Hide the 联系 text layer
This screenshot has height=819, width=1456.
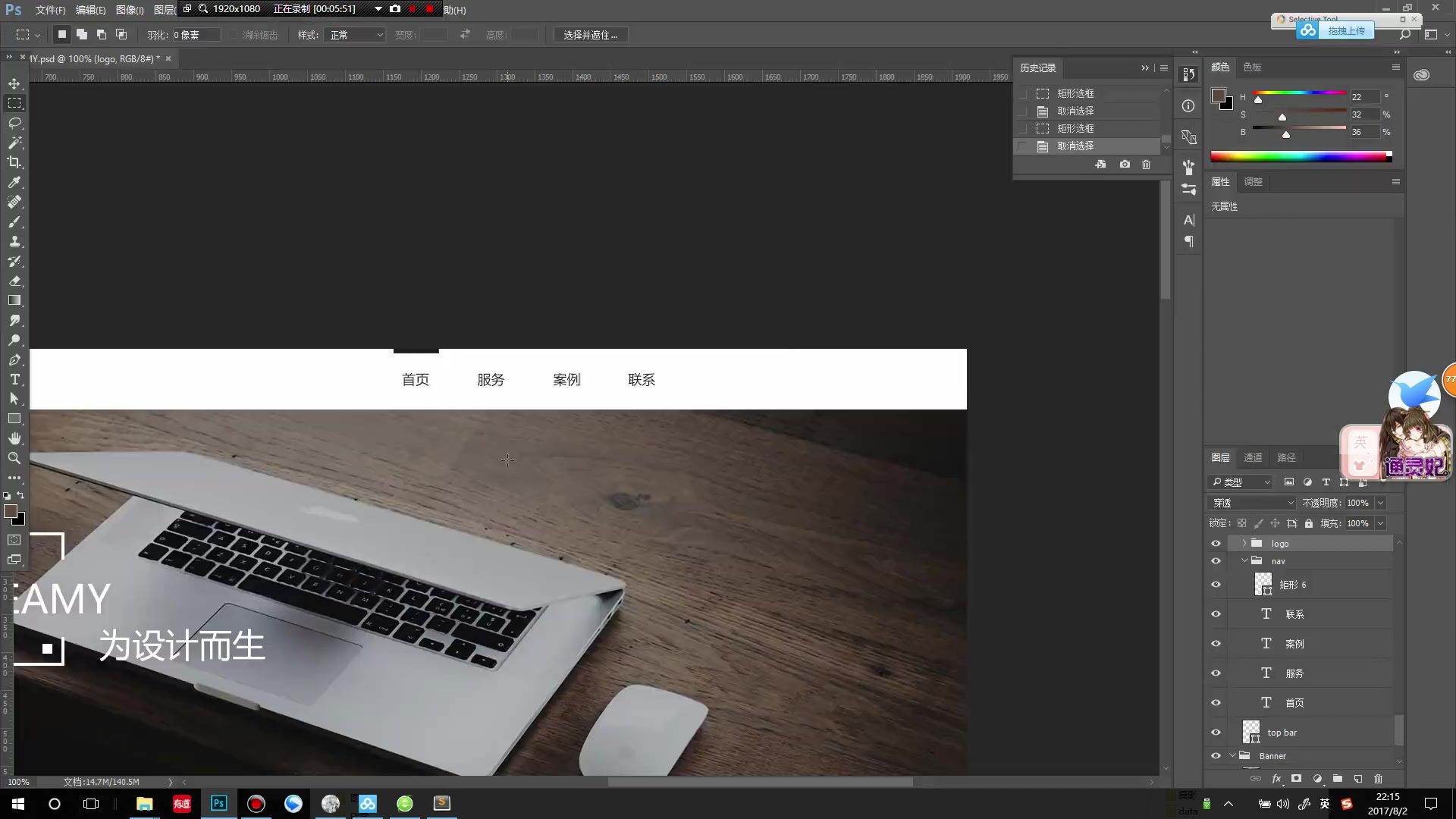click(x=1216, y=614)
